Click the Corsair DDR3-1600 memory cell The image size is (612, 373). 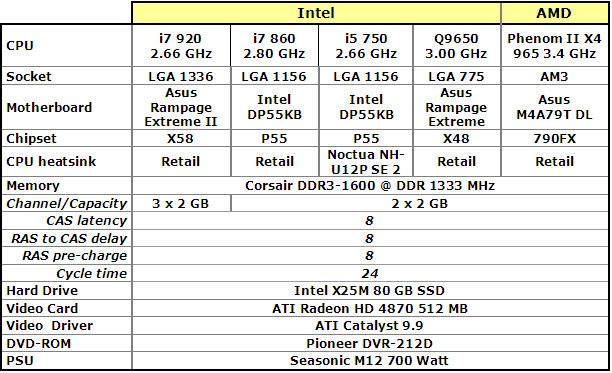click(370, 185)
